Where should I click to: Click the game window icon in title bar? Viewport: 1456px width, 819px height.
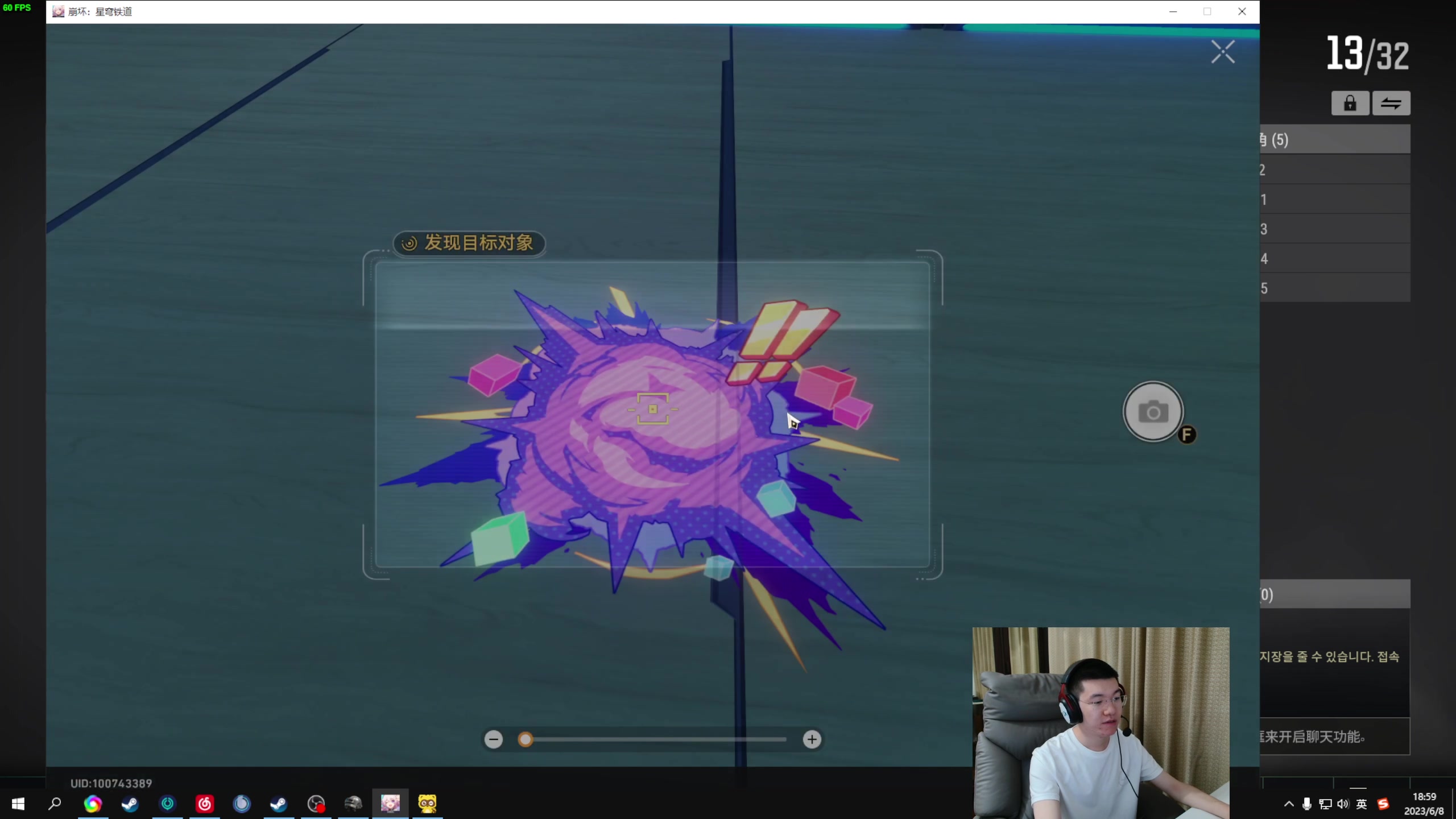pos(58,11)
